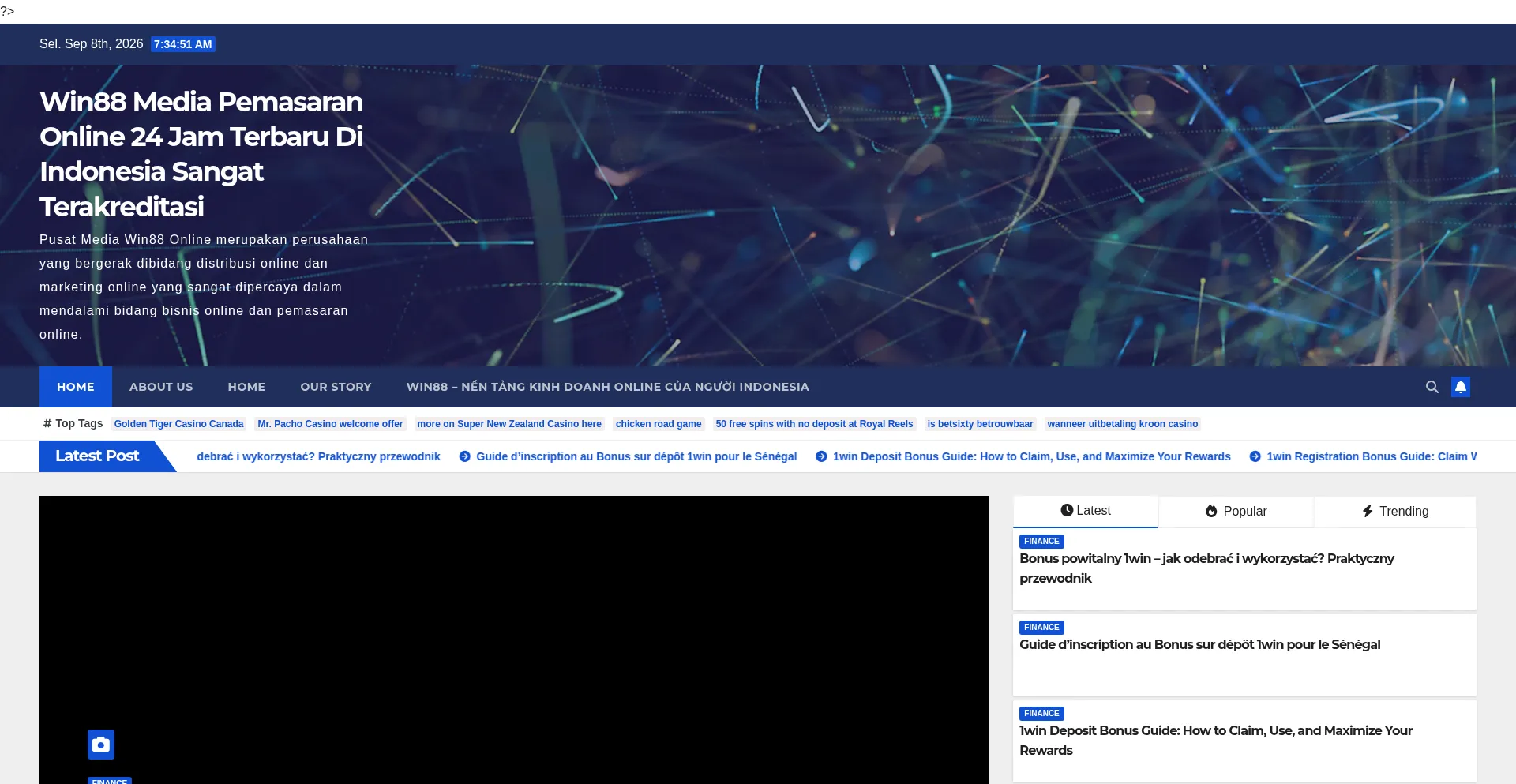The image size is (1516, 784).
Task: Click the 7:34:51 AM clock badge
Action: 183,44
